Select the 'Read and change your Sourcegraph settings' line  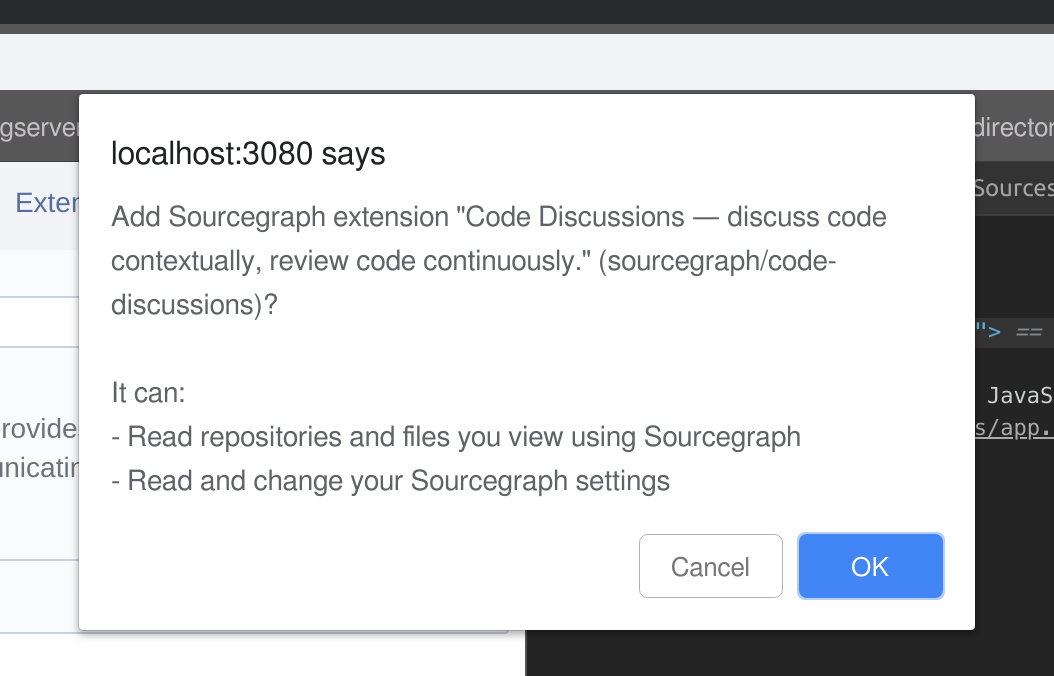(391, 481)
